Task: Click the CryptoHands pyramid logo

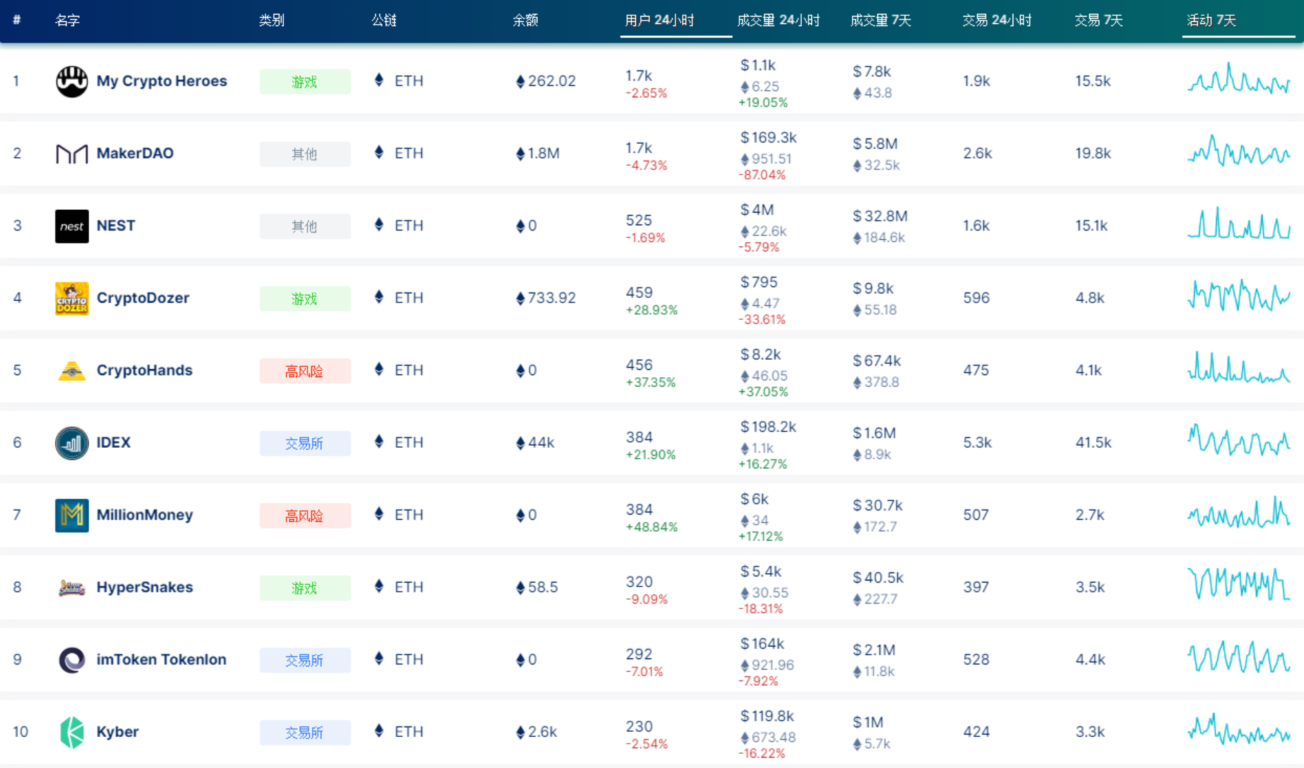Action: (x=72, y=371)
